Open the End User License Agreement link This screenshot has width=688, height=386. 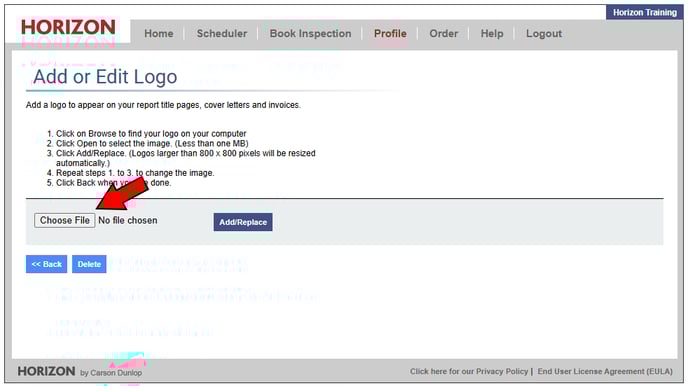pyautogui.click(x=605, y=372)
